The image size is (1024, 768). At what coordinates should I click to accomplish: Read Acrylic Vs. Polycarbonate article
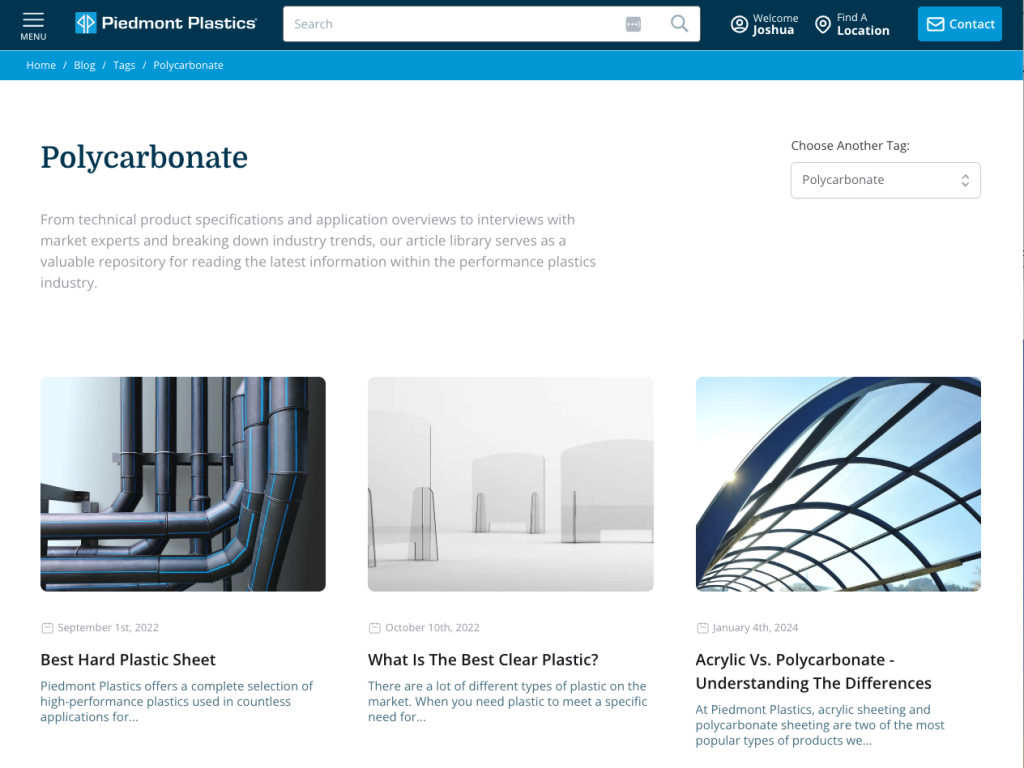point(813,671)
